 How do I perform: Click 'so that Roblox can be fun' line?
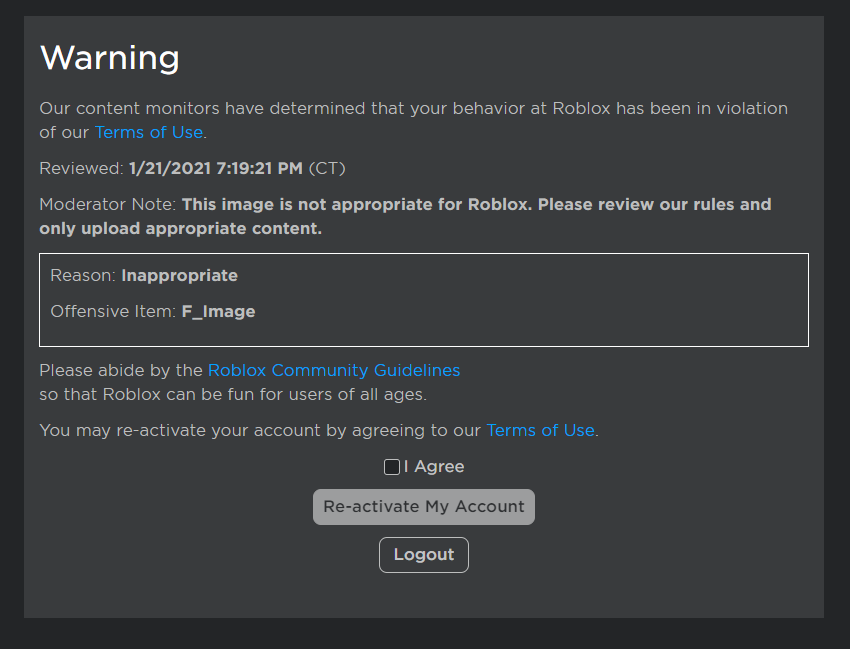[x=233, y=394]
